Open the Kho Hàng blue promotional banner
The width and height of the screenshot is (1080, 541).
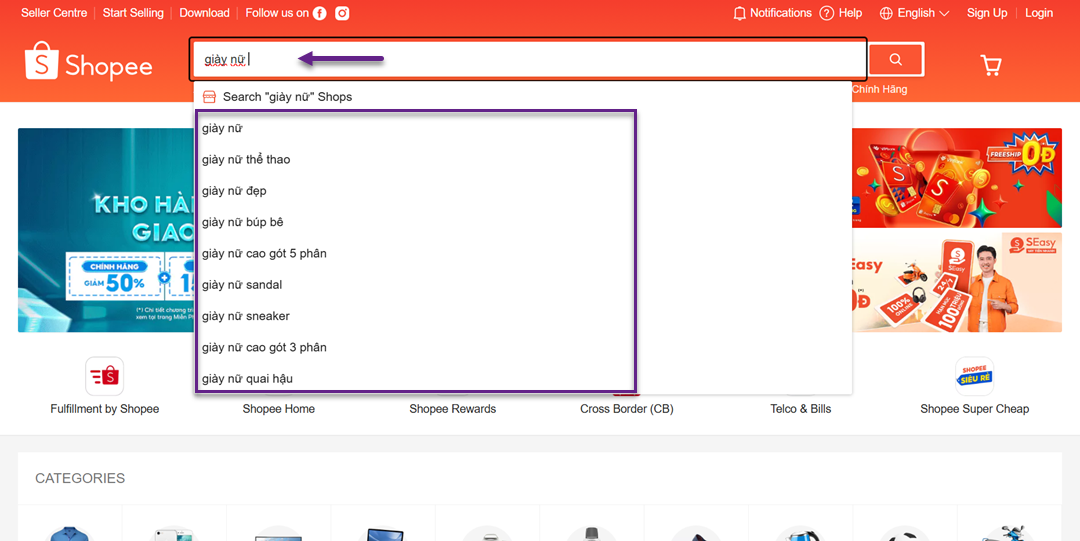(x=106, y=230)
